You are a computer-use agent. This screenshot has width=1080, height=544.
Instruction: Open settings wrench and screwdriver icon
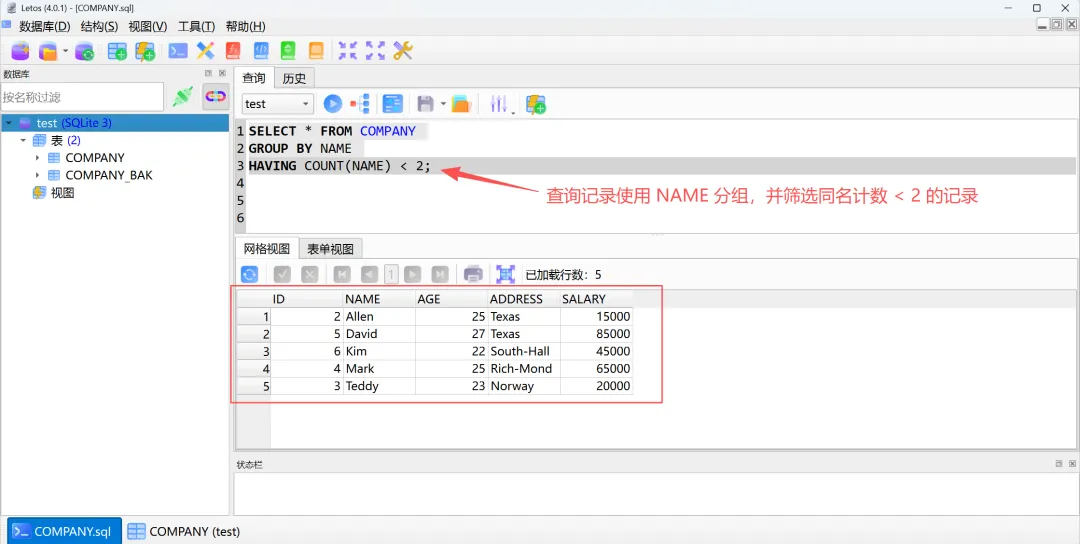point(403,50)
